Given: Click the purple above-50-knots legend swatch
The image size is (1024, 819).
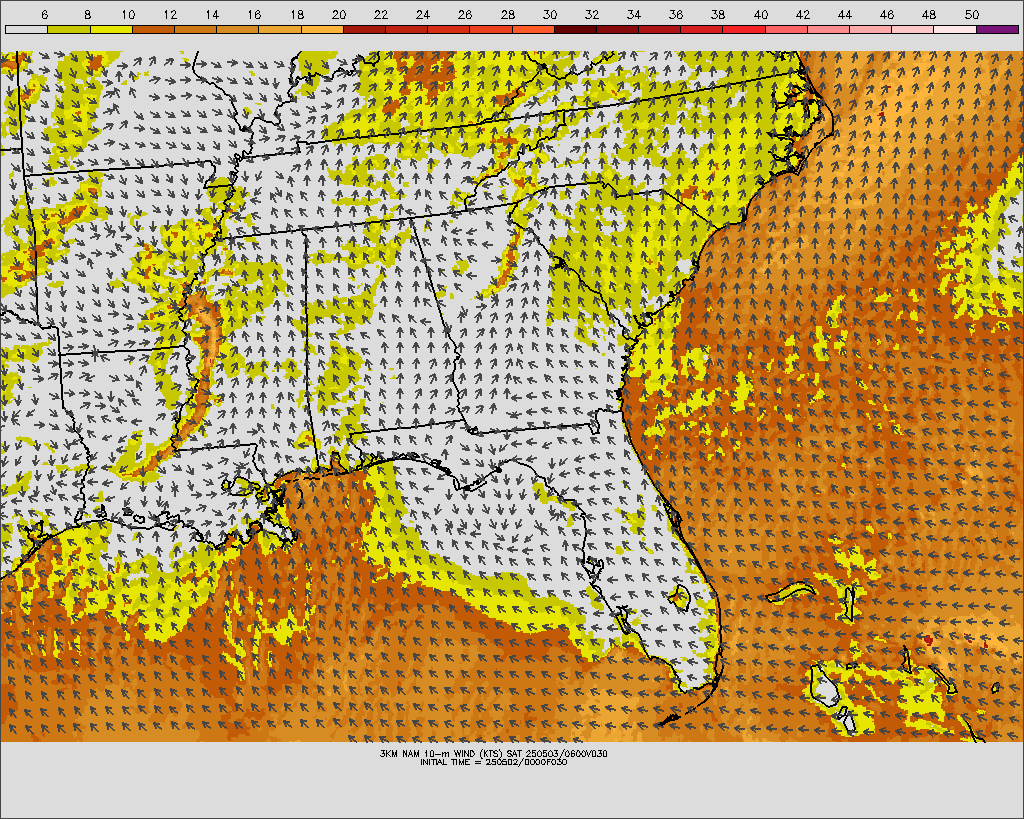Looking at the screenshot, I should tap(997, 30).
